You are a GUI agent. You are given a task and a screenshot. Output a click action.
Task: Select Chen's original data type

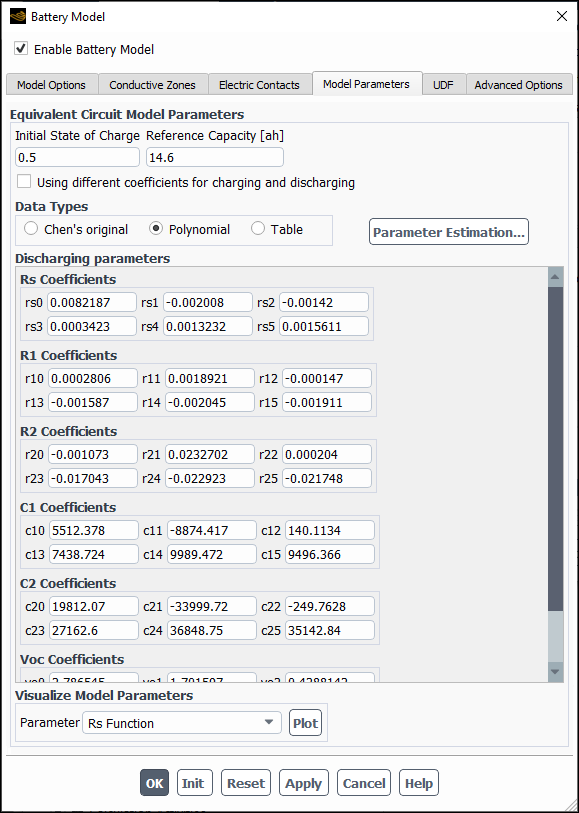click(x=31, y=229)
